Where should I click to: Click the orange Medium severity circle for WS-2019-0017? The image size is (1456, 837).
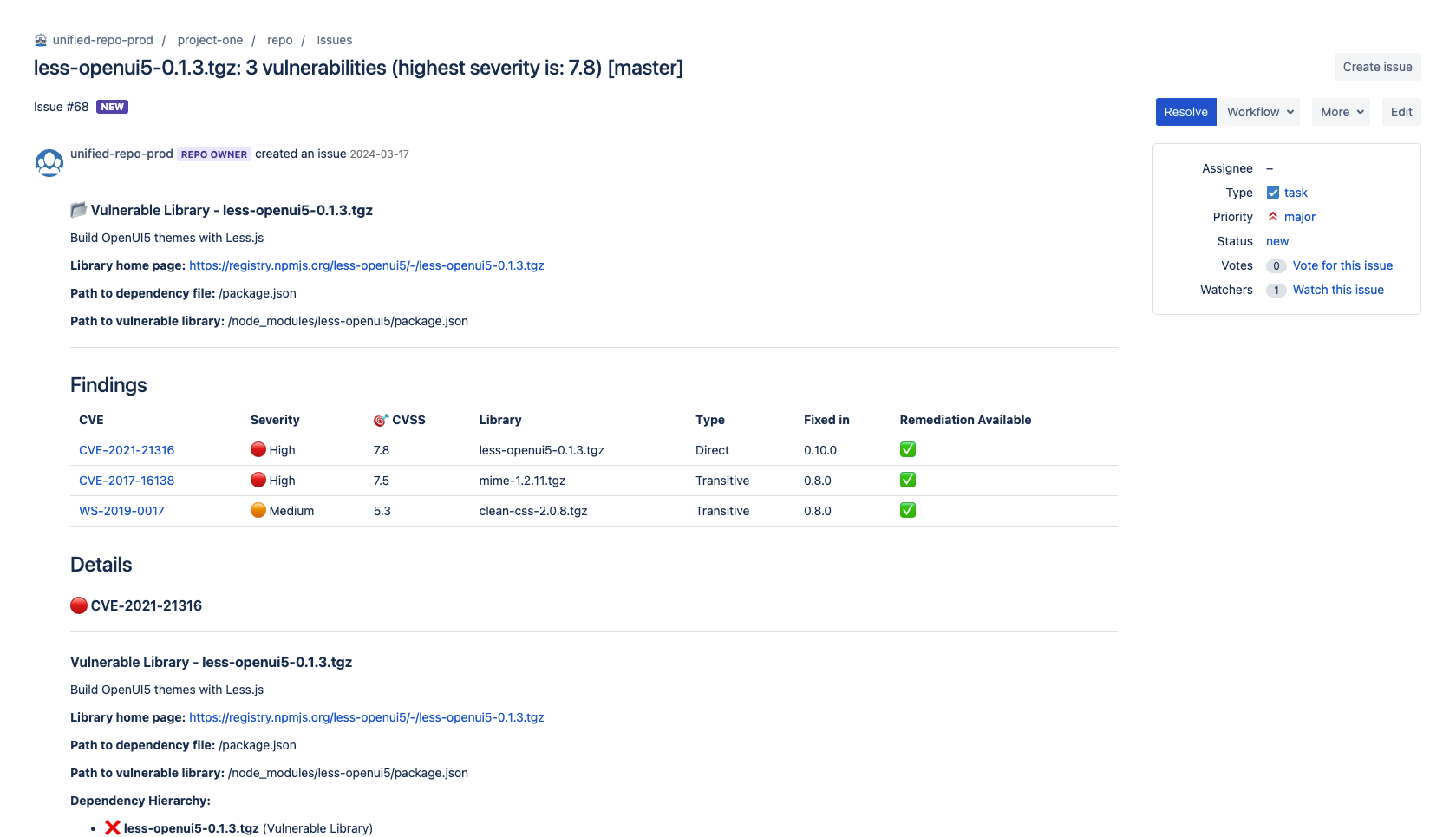(258, 510)
